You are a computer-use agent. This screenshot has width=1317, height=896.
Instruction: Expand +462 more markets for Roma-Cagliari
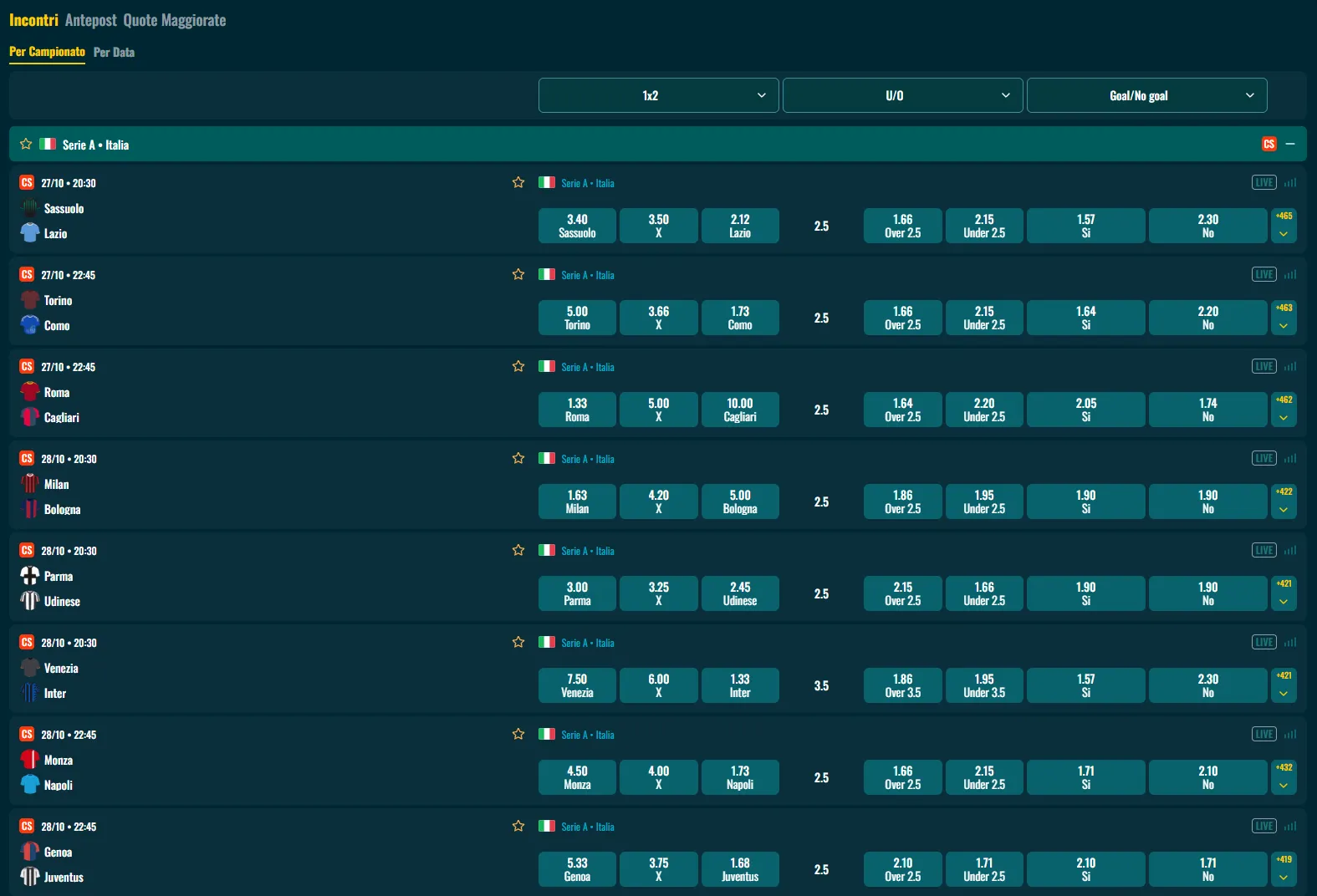tap(1284, 410)
